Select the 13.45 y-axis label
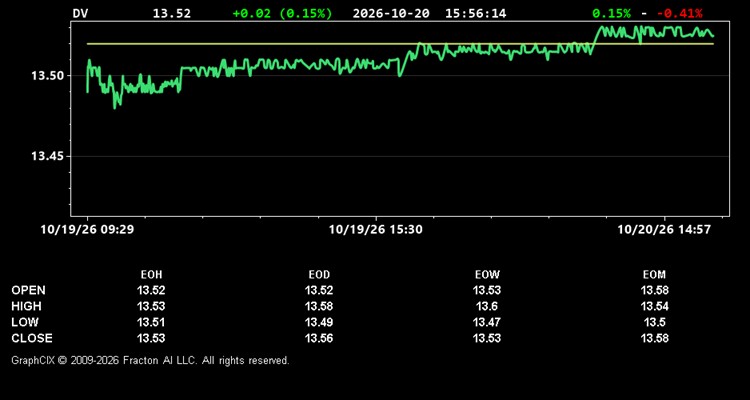750x400 pixels. pos(47,156)
